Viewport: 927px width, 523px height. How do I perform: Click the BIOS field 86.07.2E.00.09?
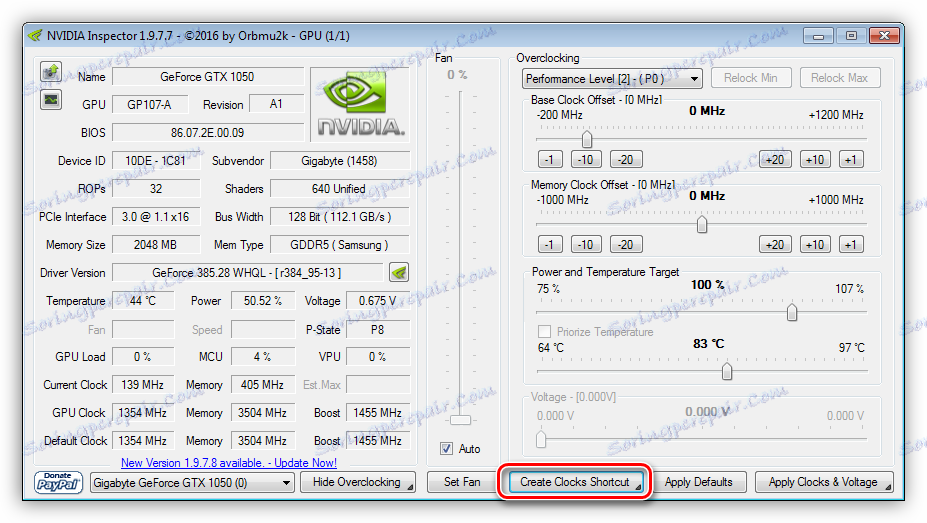click(x=208, y=132)
